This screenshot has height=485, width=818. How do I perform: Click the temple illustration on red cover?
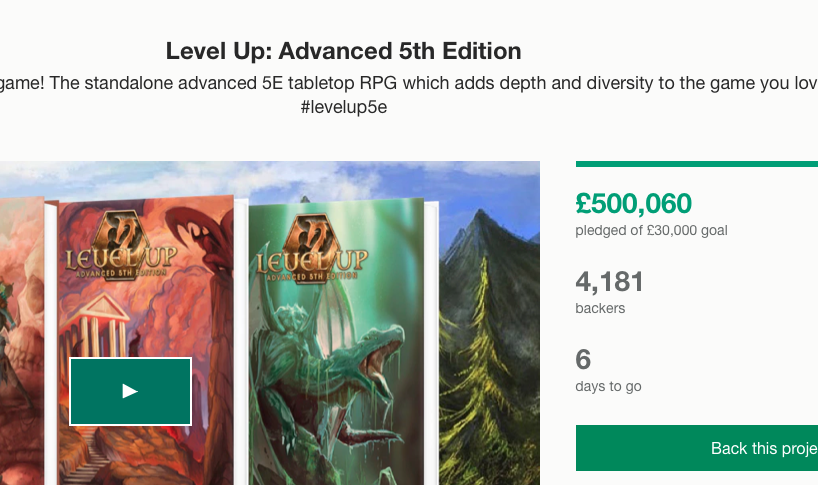click(x=103, y=317)
